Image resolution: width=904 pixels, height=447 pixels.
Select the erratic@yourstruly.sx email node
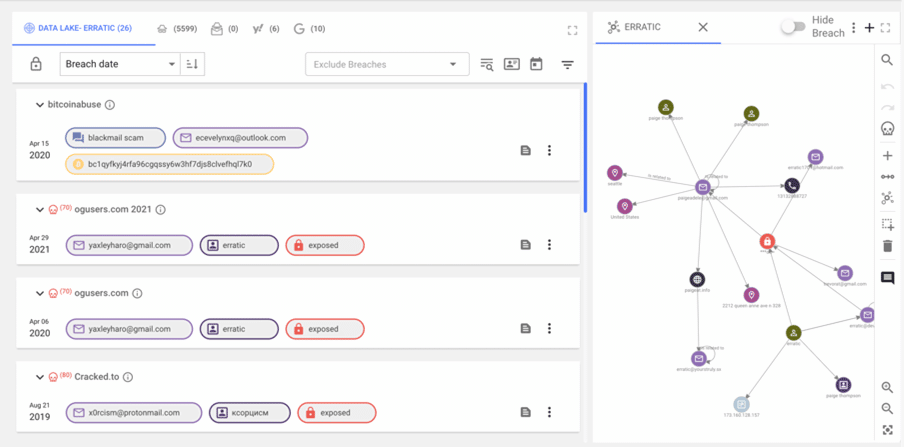coord(699,358)
